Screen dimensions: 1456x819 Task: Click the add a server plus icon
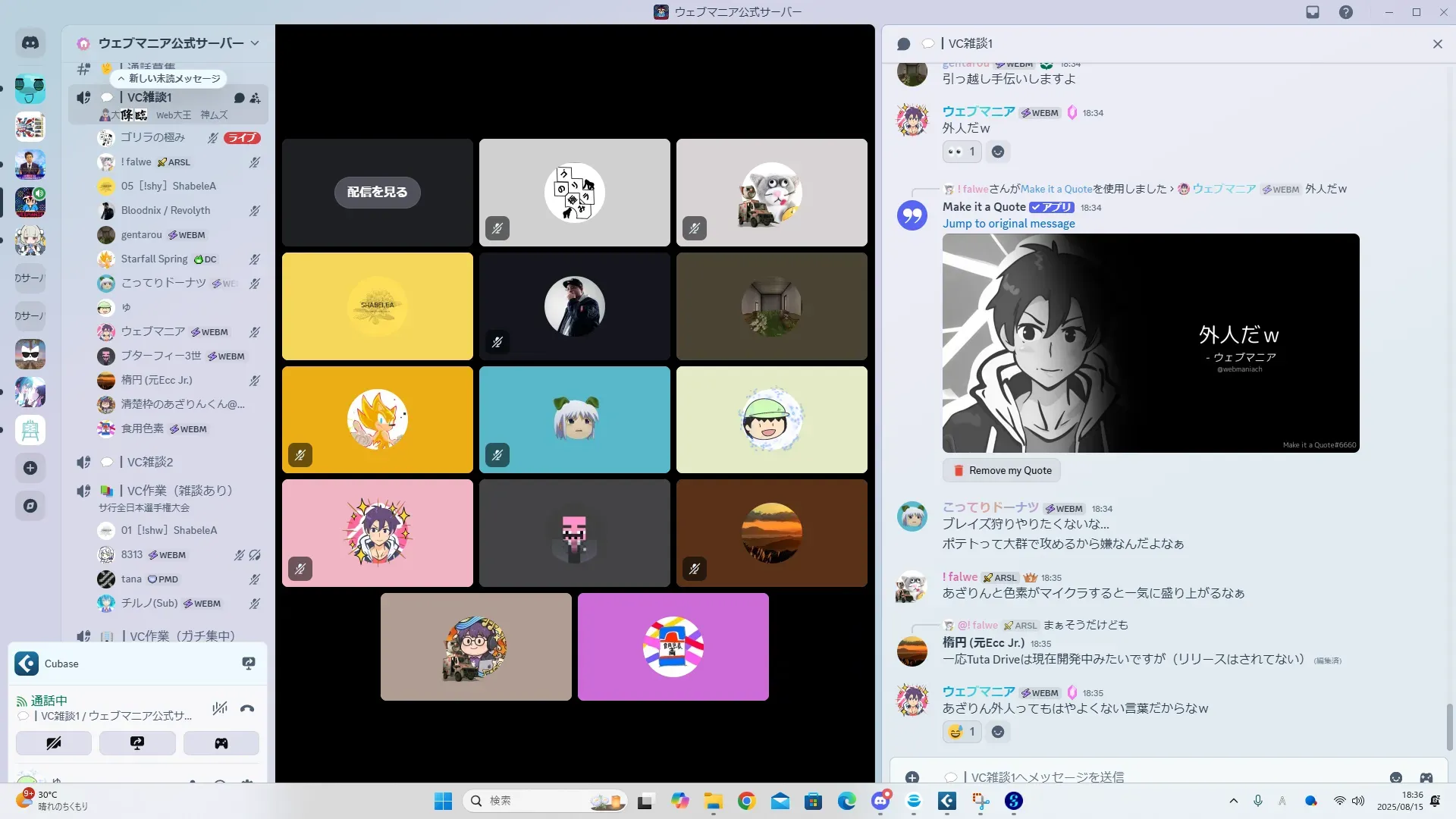point(30,468)
